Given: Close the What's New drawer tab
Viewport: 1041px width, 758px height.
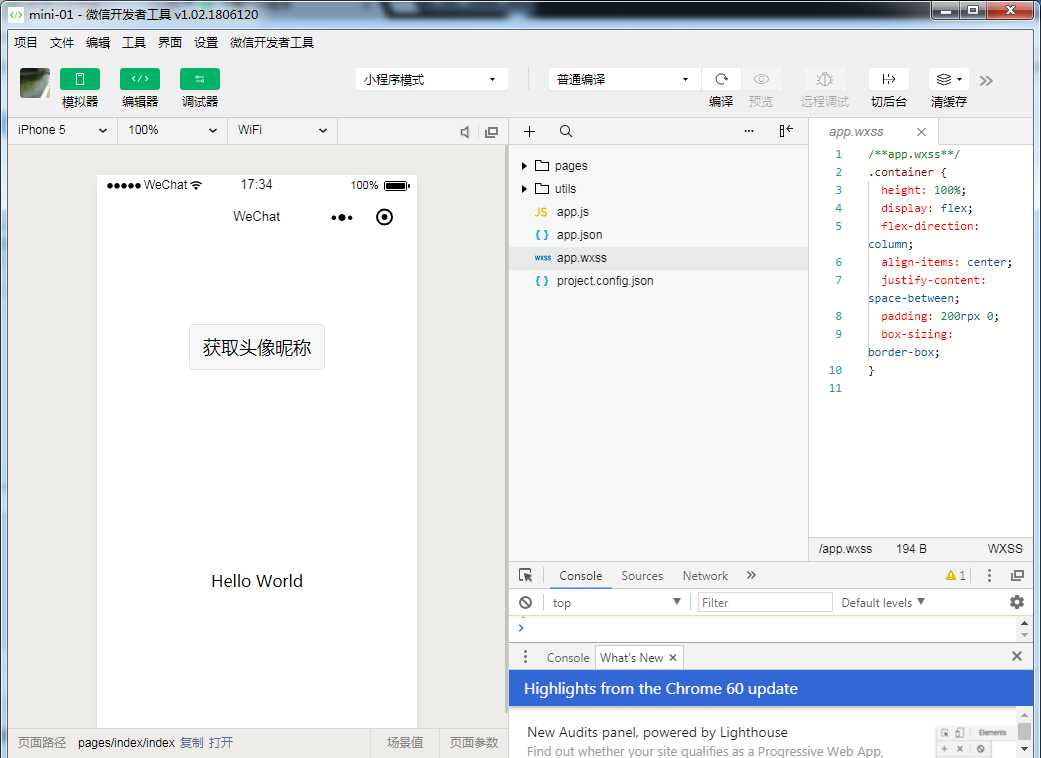Looking at the screenshot, I should coord(673,658).
